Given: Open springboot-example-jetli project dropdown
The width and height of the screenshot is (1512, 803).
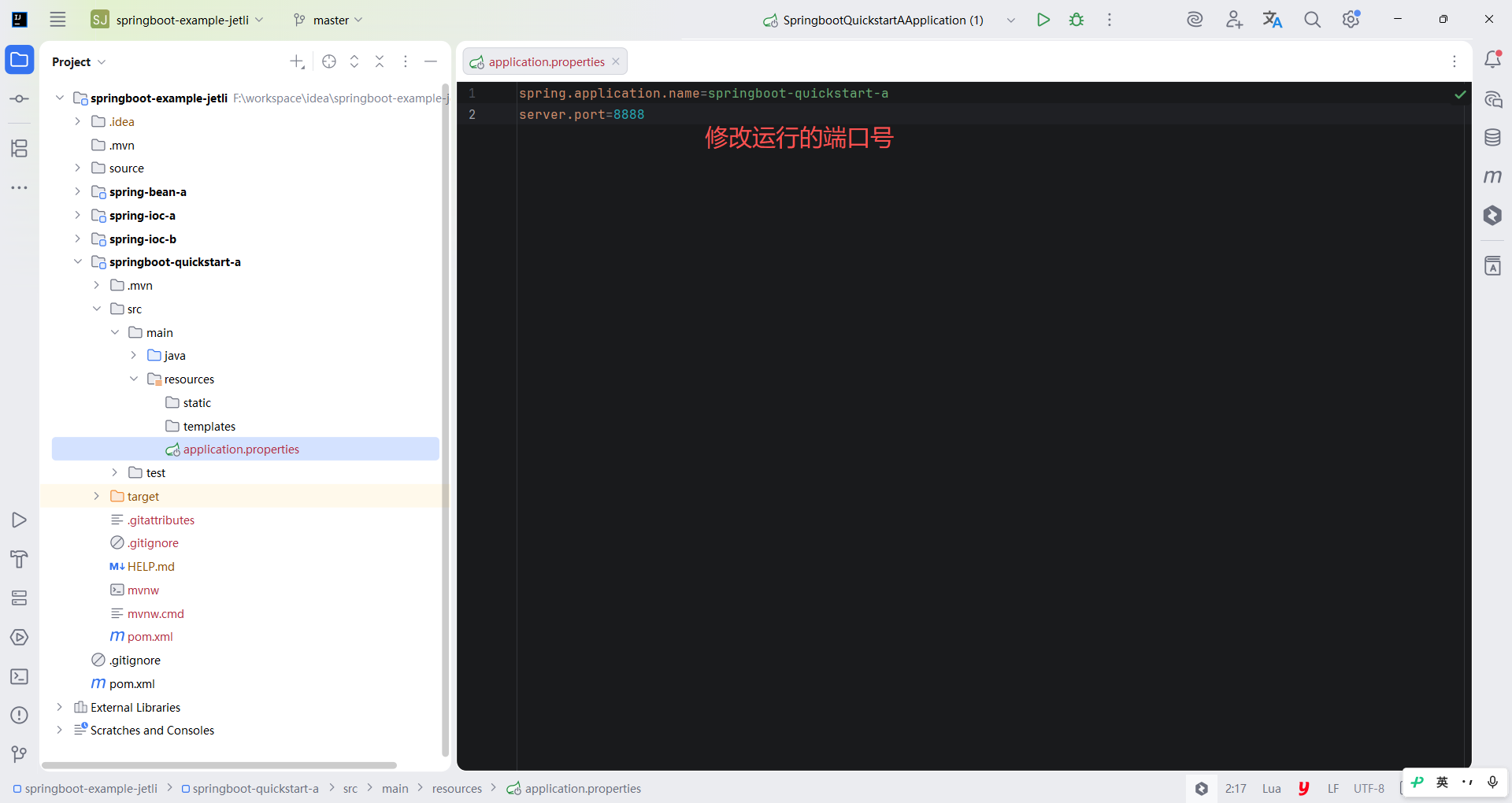Looking at the screenshot, I should 178,20.
